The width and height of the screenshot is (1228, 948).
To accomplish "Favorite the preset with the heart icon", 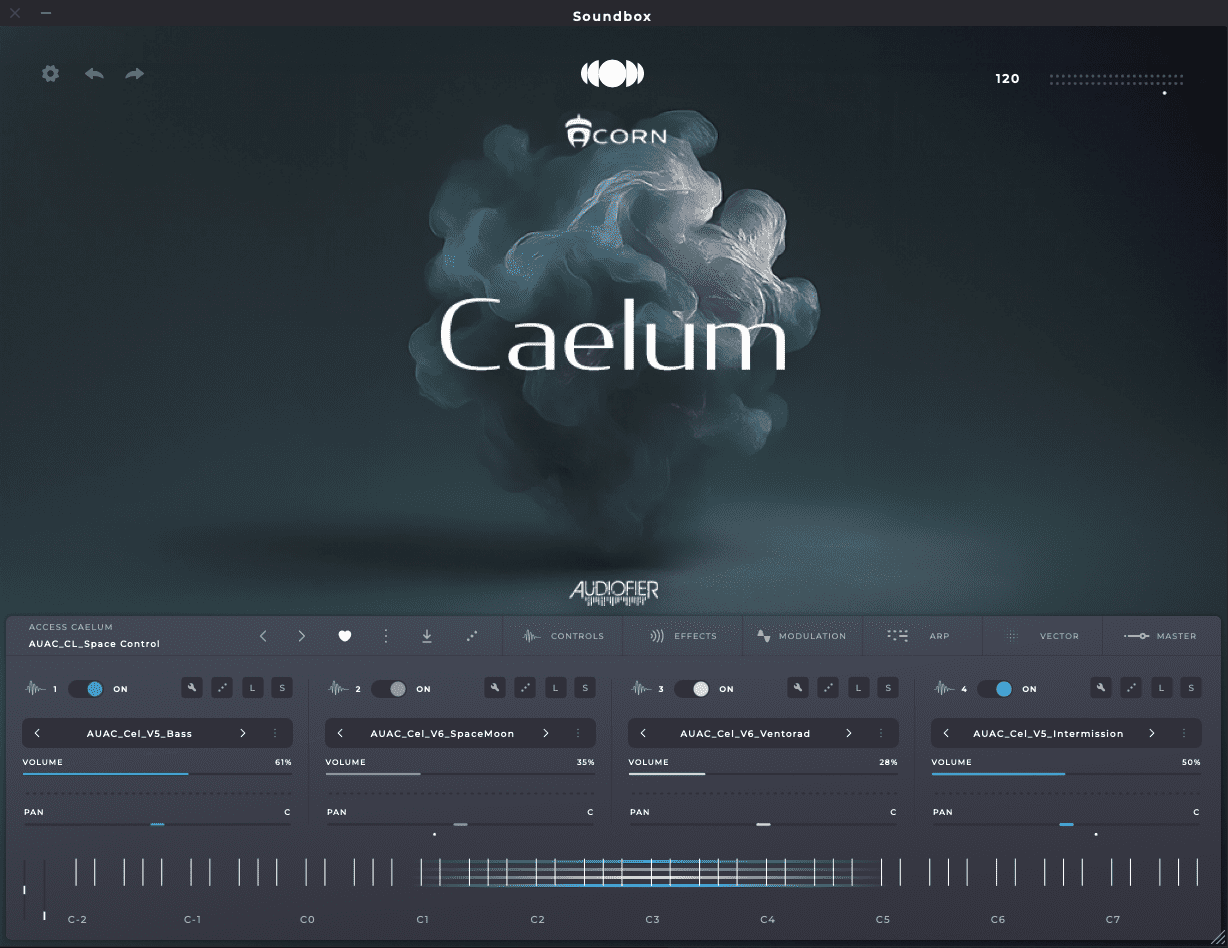I will click(x=345, y=636).
